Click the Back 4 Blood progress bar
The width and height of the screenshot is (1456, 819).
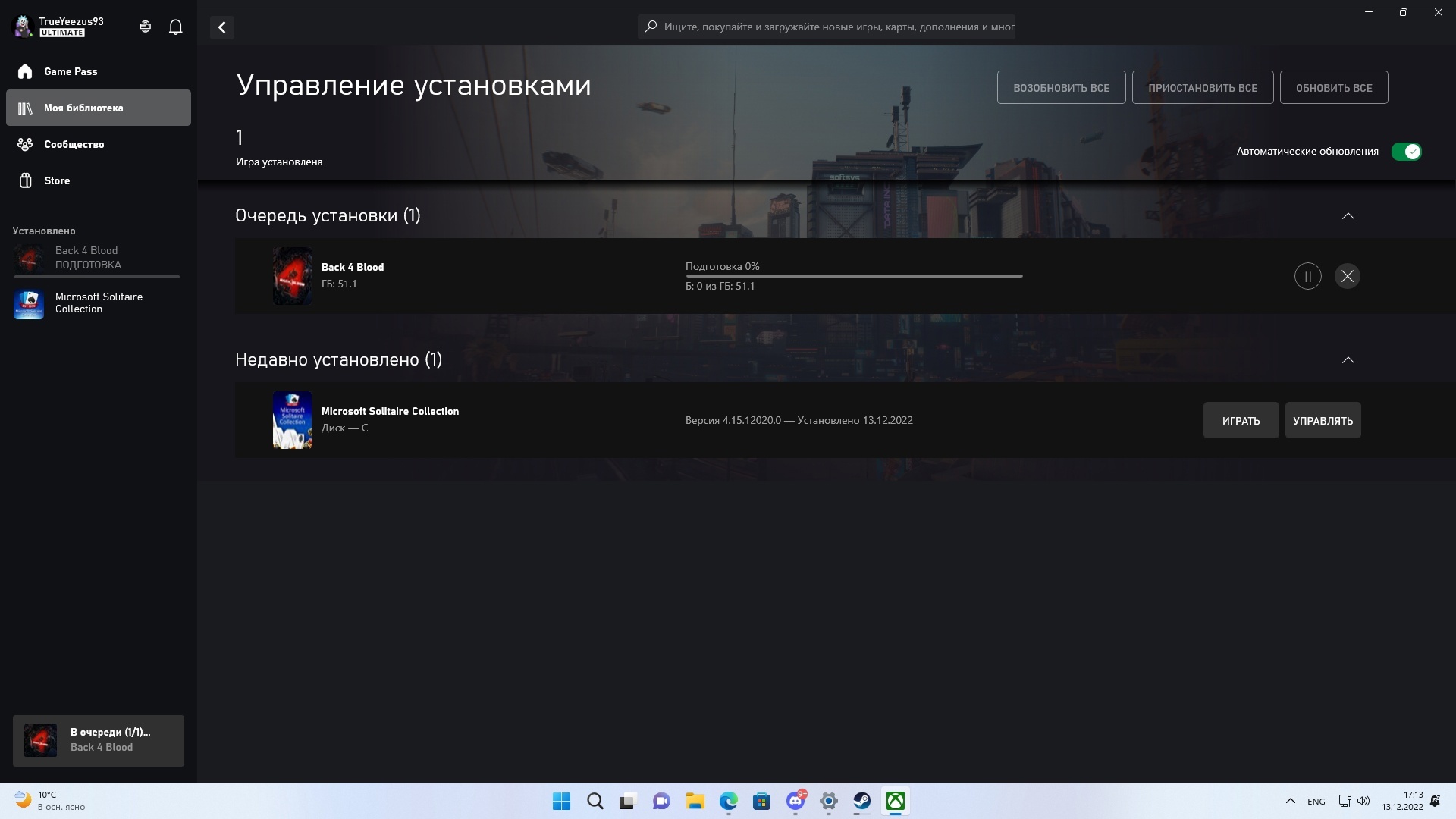[854, 276]
